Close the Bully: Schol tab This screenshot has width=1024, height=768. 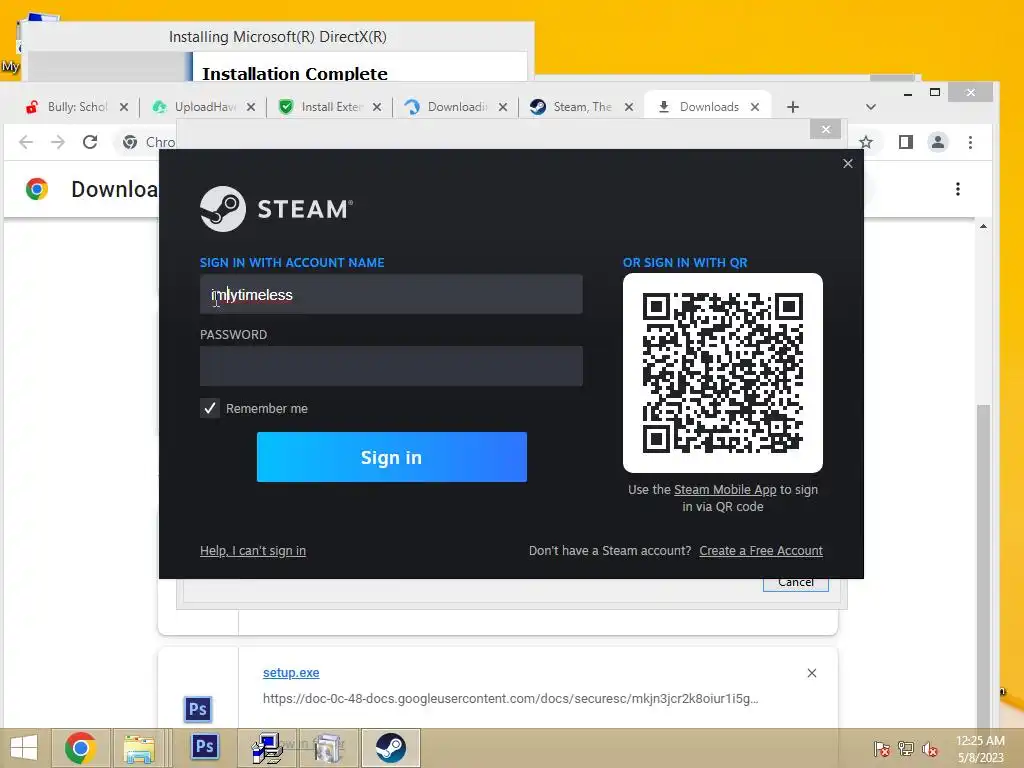pos(124,107)
